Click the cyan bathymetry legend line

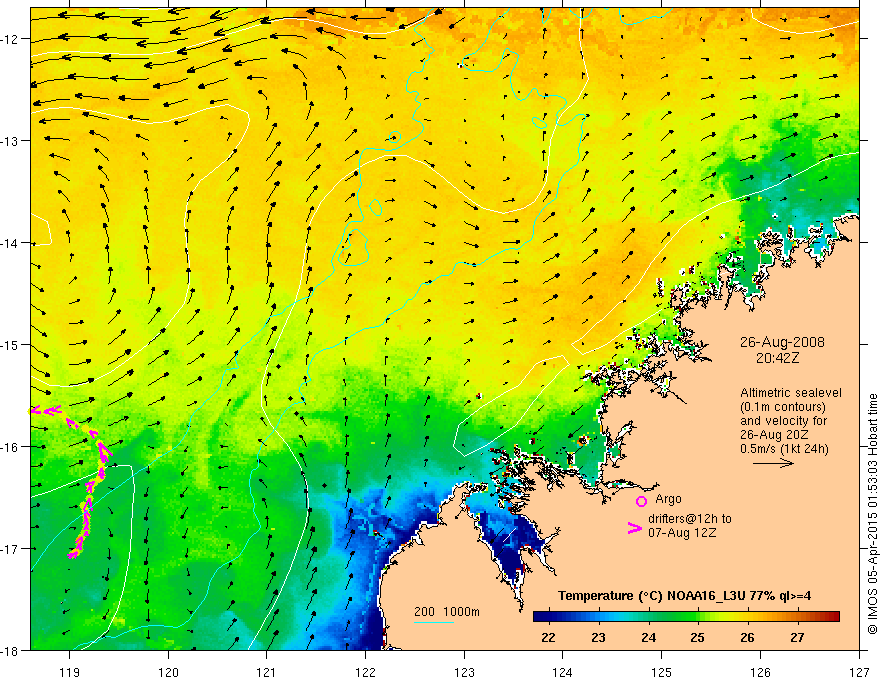tap(434, 622)
